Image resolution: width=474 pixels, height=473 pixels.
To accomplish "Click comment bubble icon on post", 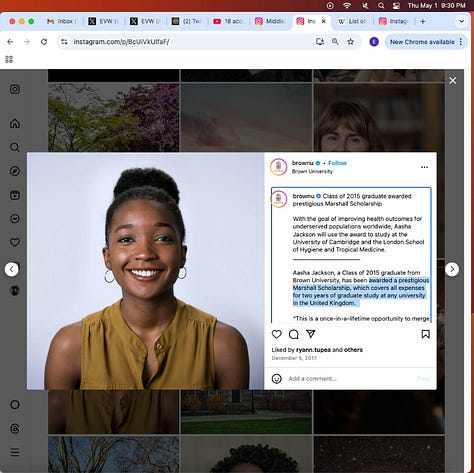I will (x=294, y=334).
